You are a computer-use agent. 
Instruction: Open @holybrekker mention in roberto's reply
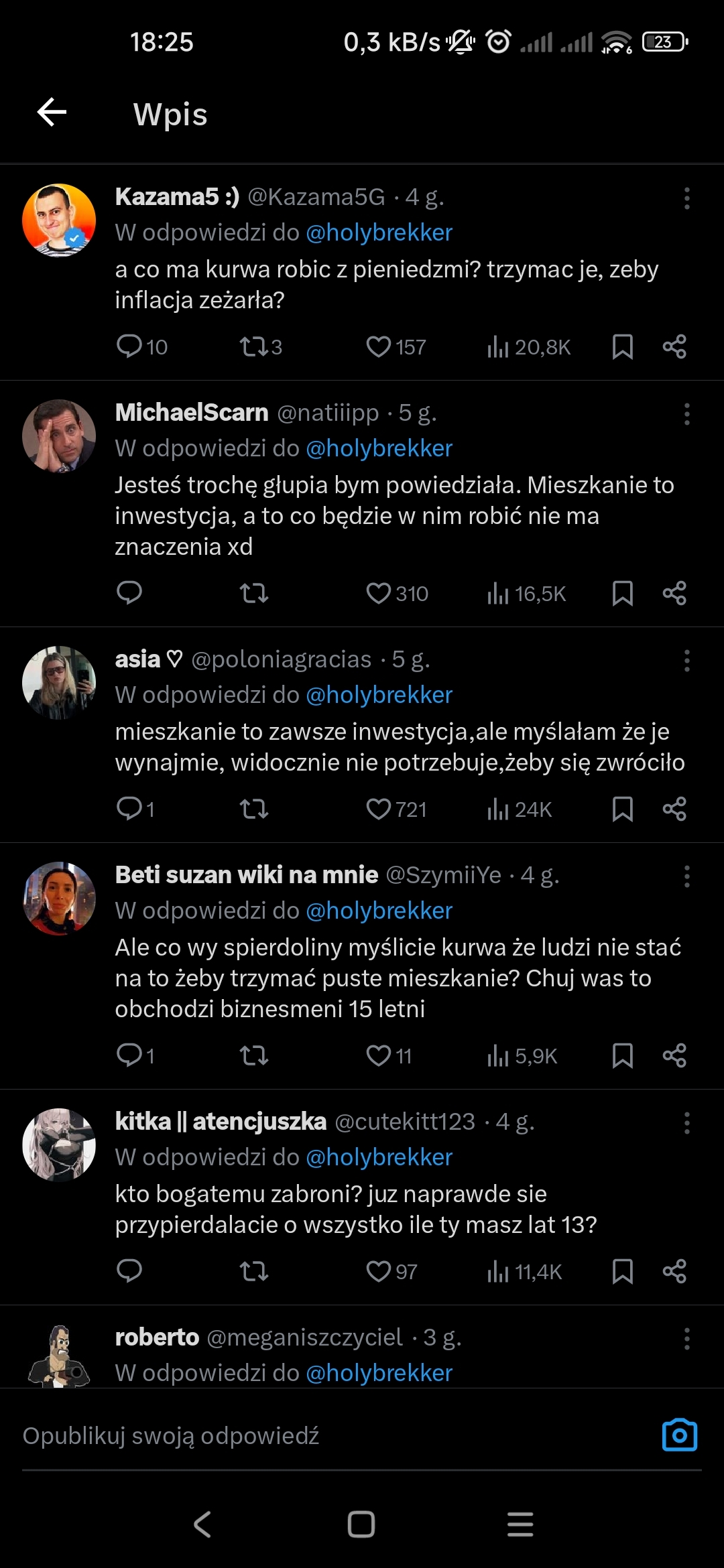coord(379,1373)
